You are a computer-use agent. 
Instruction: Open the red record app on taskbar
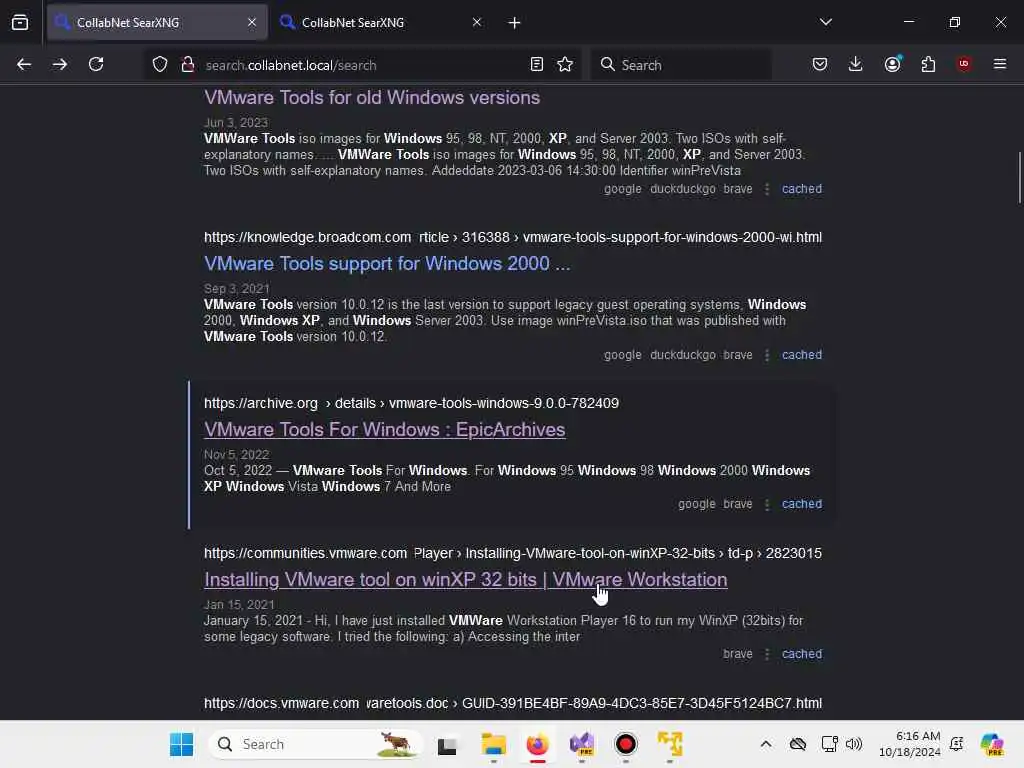click(x=626, y=744)
